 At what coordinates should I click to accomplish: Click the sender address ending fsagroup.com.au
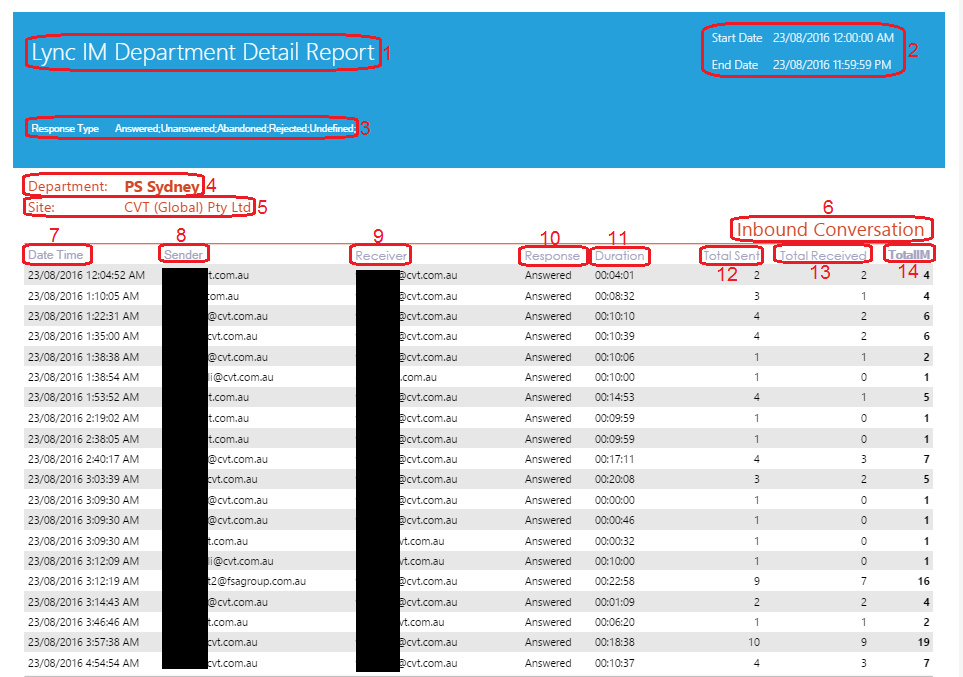[257, 581]
